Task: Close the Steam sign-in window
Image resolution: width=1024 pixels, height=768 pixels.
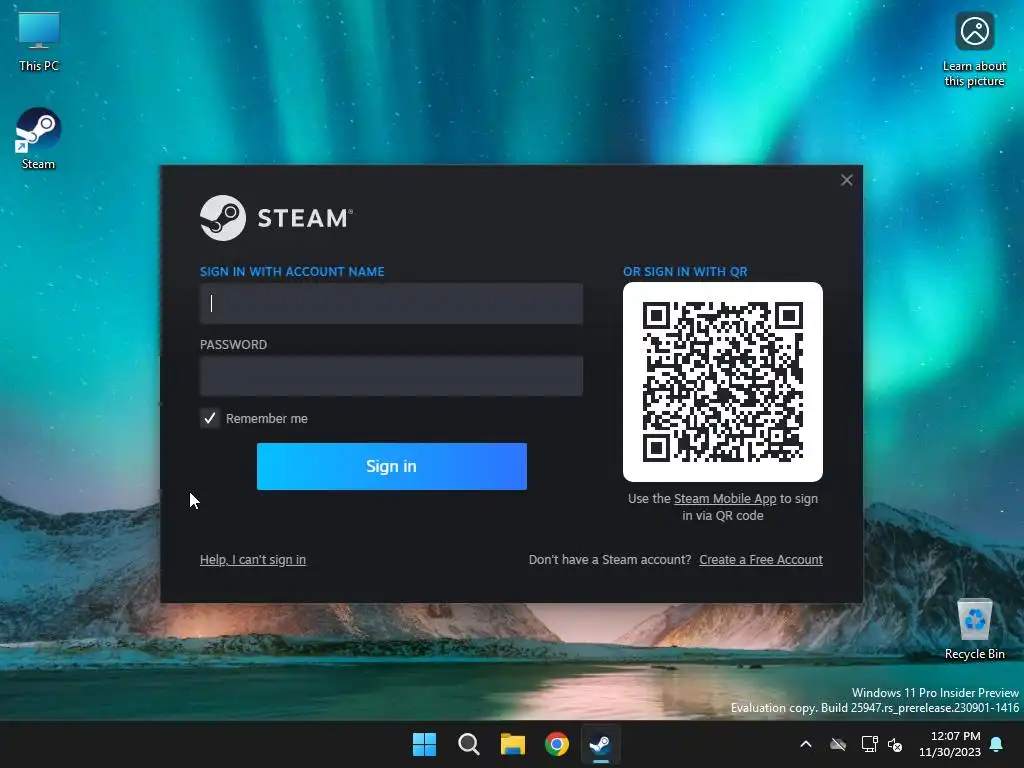Action: click(x=846, y=180)
